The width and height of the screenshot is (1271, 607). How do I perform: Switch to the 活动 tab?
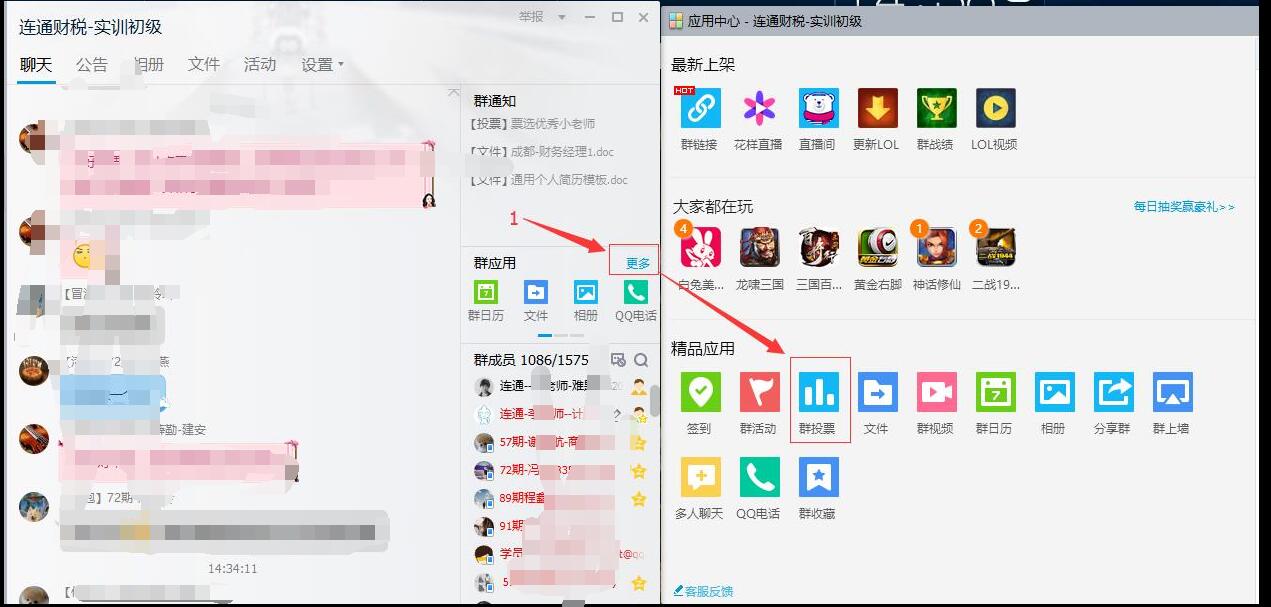tap(260, 64)
